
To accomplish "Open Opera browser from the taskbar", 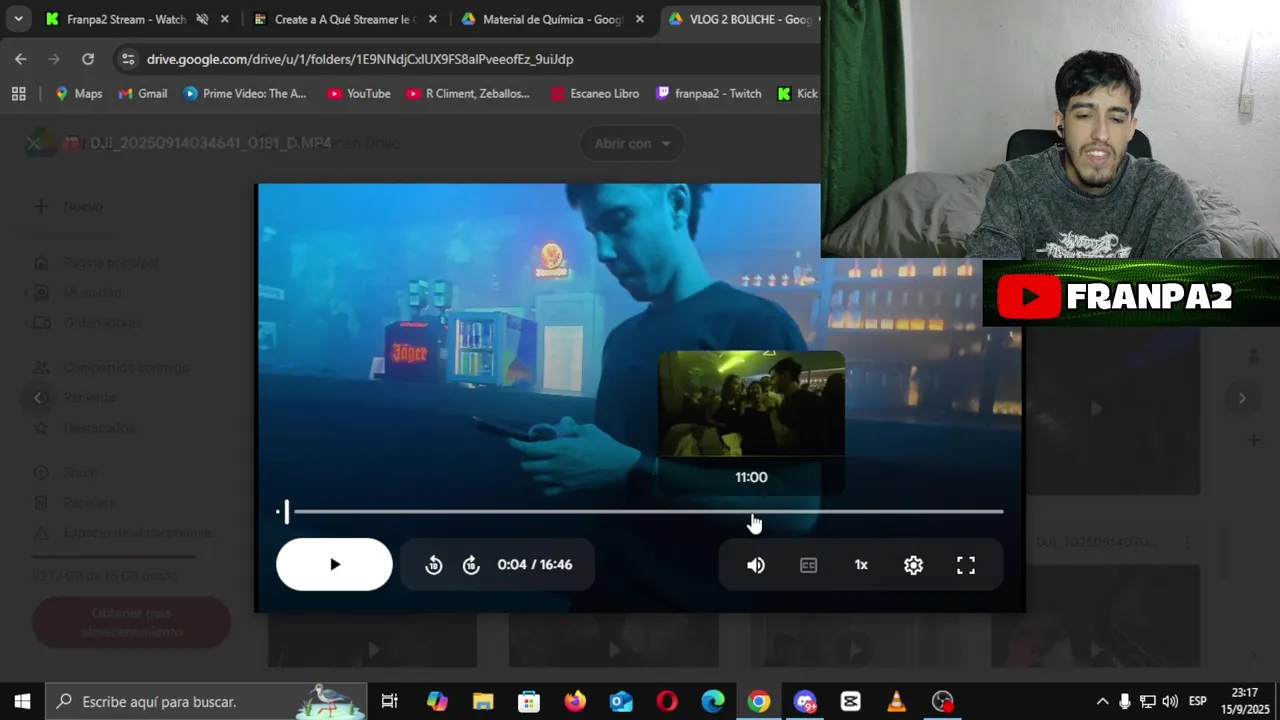I will point(667,701).
